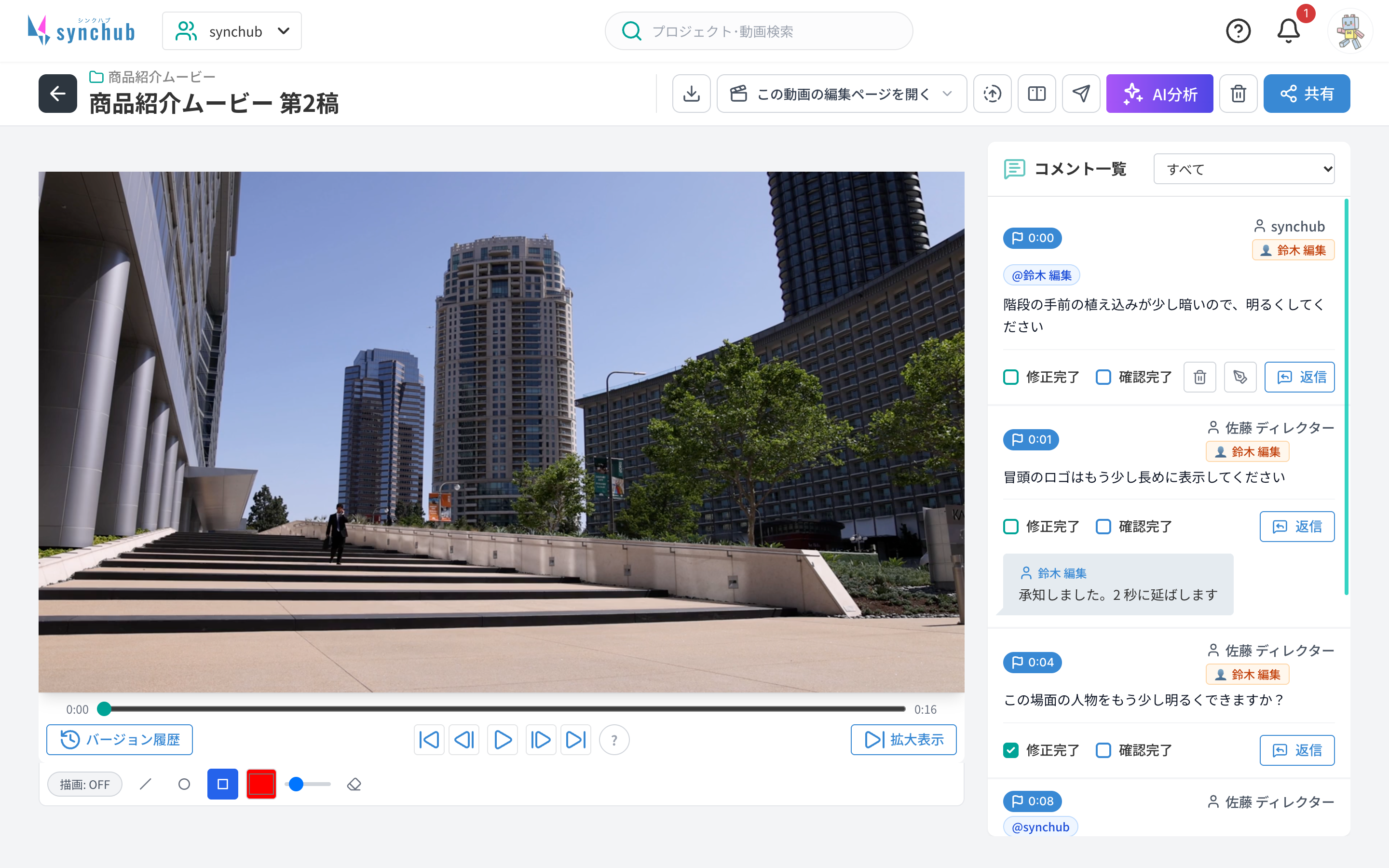Screen dimensions: 1389x868
Task: Click the 共有 share button
Action: pyautogui.click(x=1307, y=94)
